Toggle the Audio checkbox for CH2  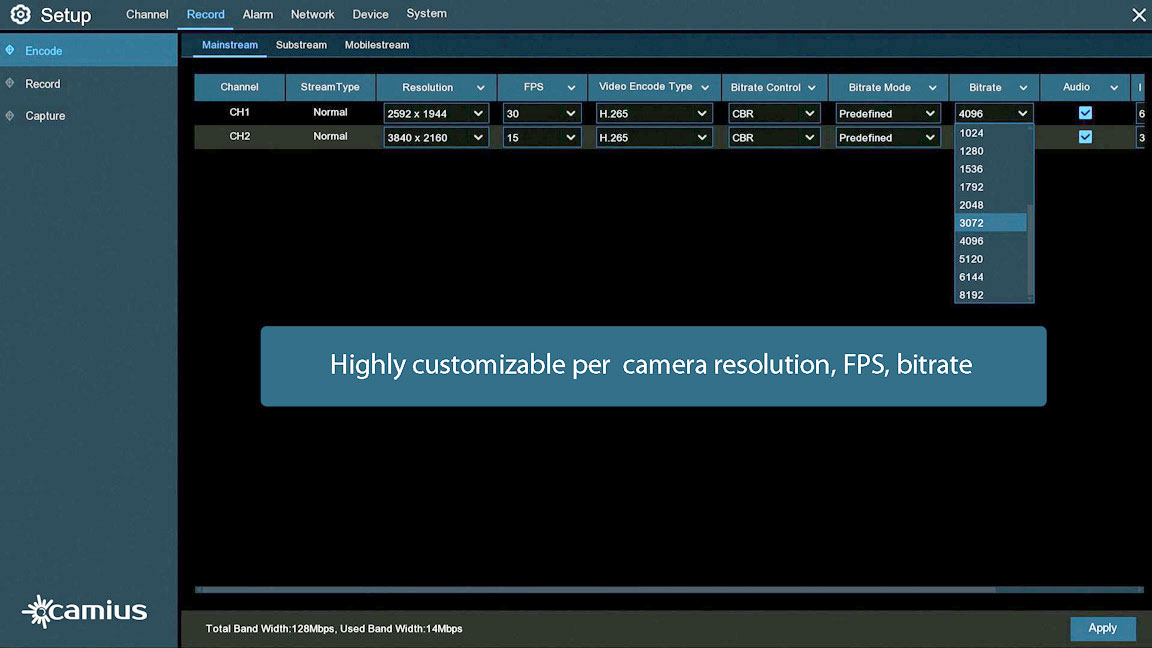(x=1085, y=137)
